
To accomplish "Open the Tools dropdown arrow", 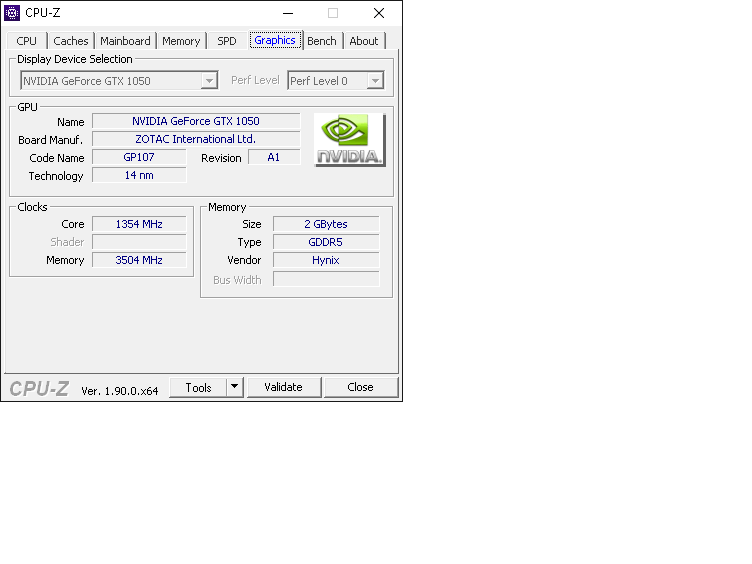I will tap(235, 387).
